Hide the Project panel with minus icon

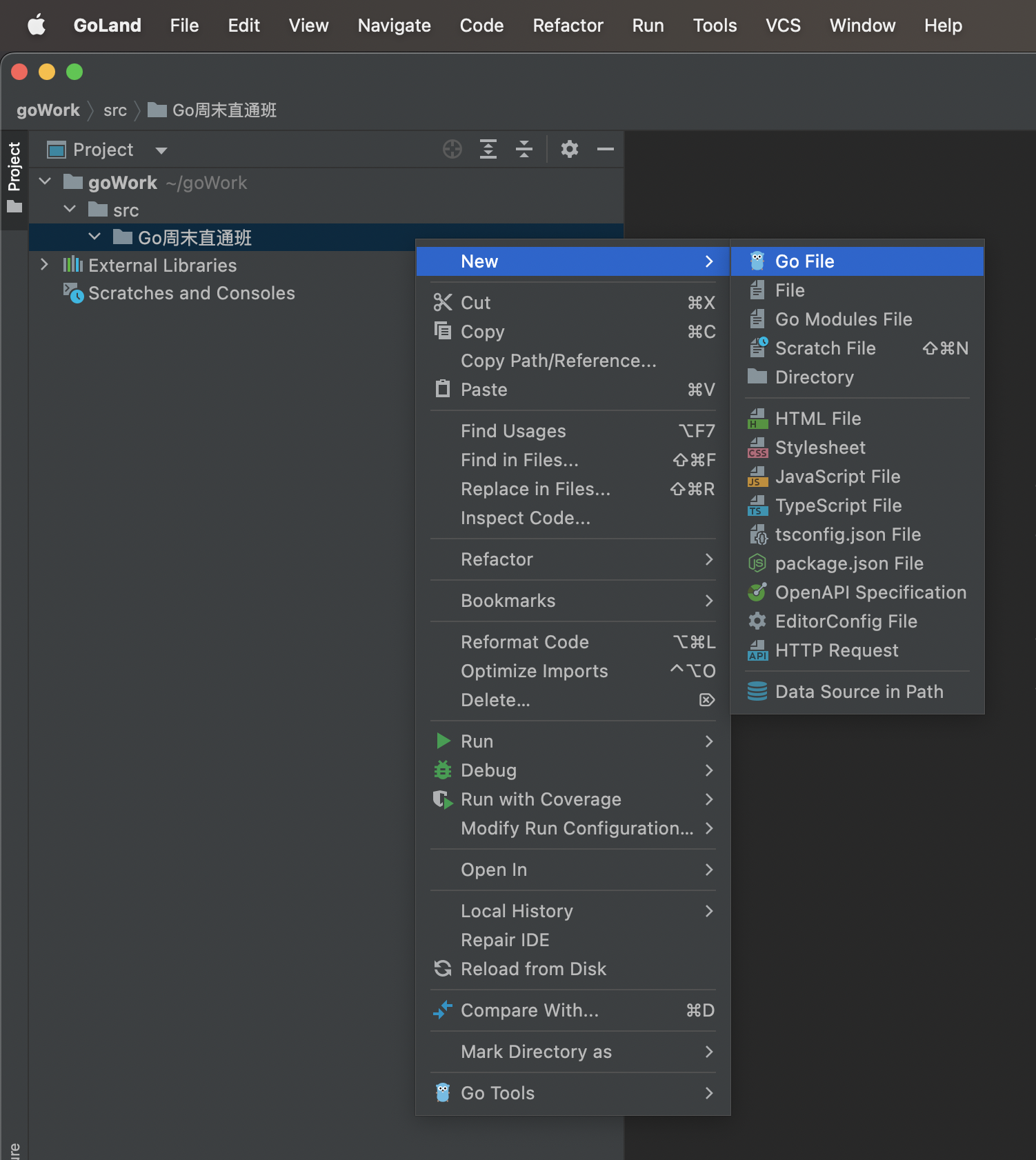[606, 149]
